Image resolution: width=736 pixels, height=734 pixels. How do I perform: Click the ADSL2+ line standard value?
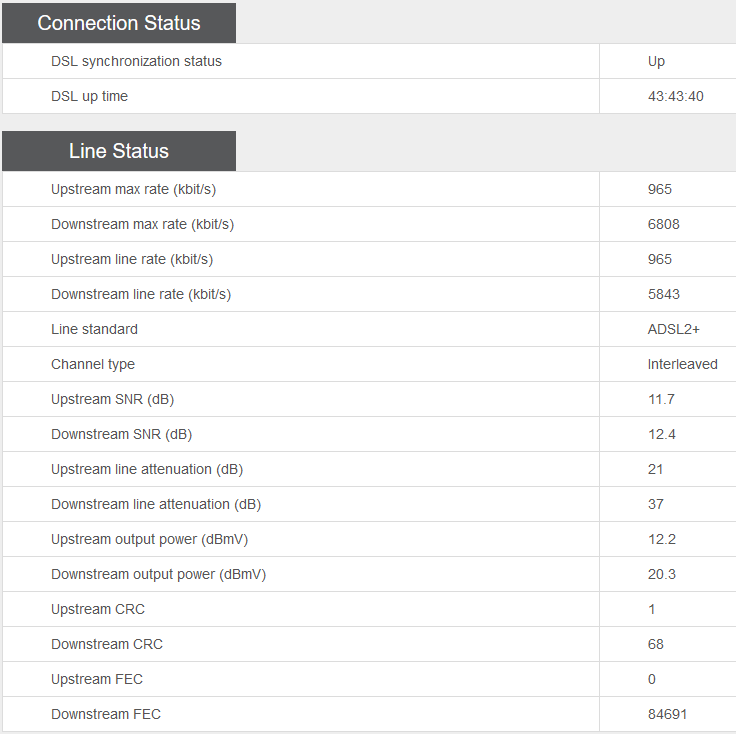point(674,329)
